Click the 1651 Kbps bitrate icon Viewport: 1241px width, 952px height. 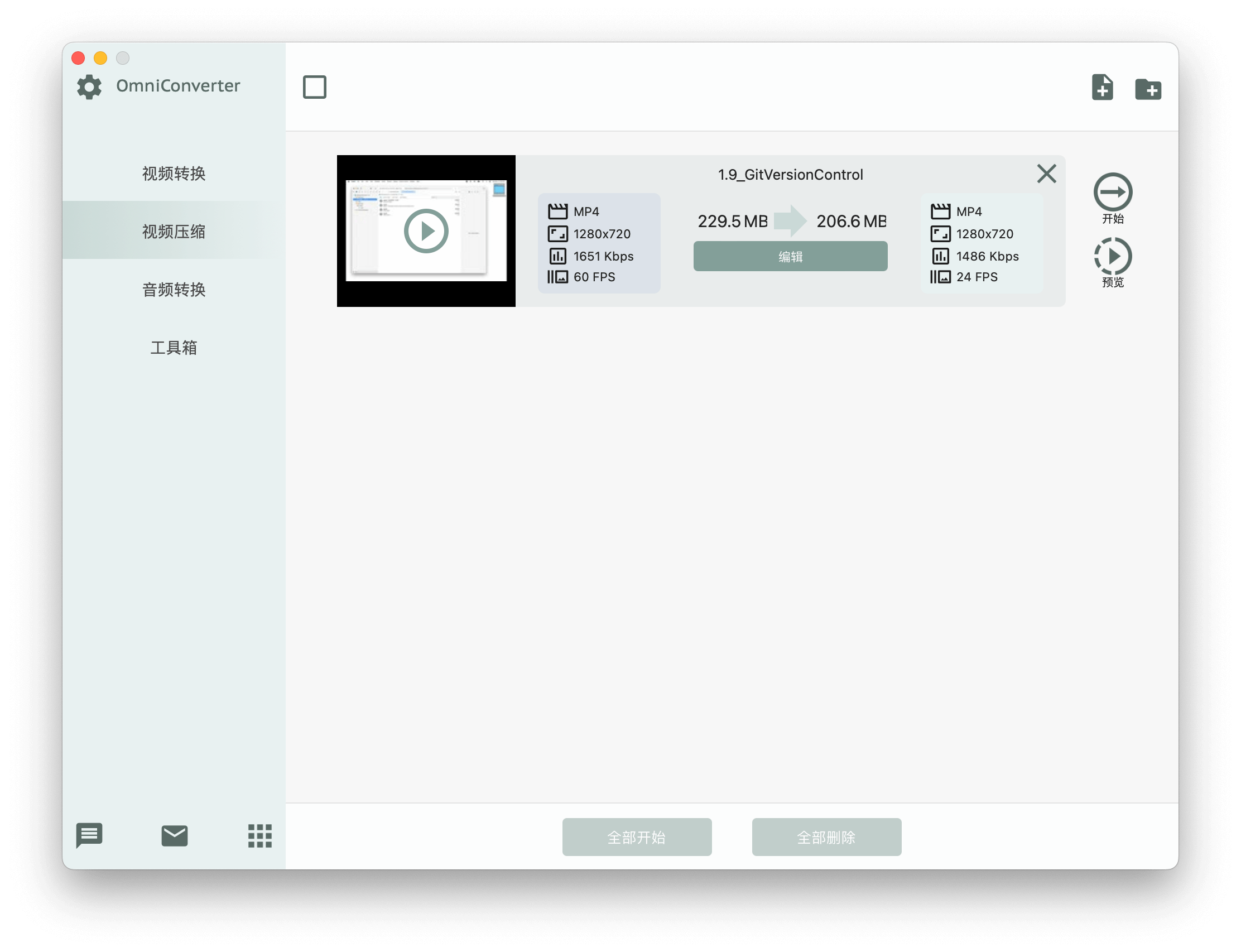pyautogui.click(x=557, y=256)
